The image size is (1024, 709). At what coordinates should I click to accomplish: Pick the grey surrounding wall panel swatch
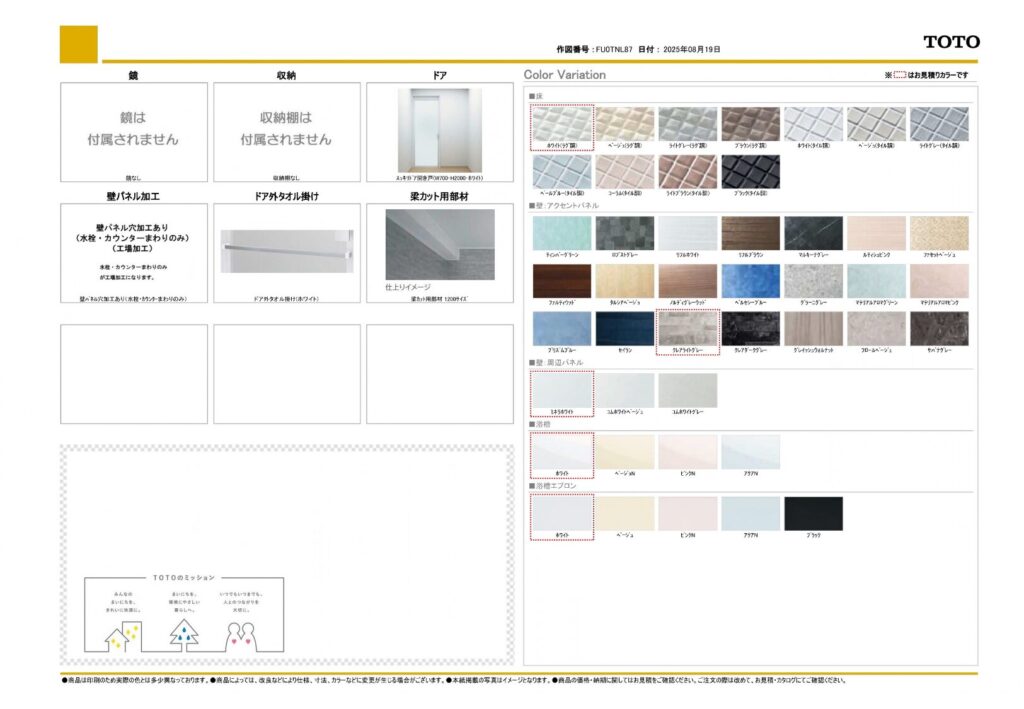688,390
